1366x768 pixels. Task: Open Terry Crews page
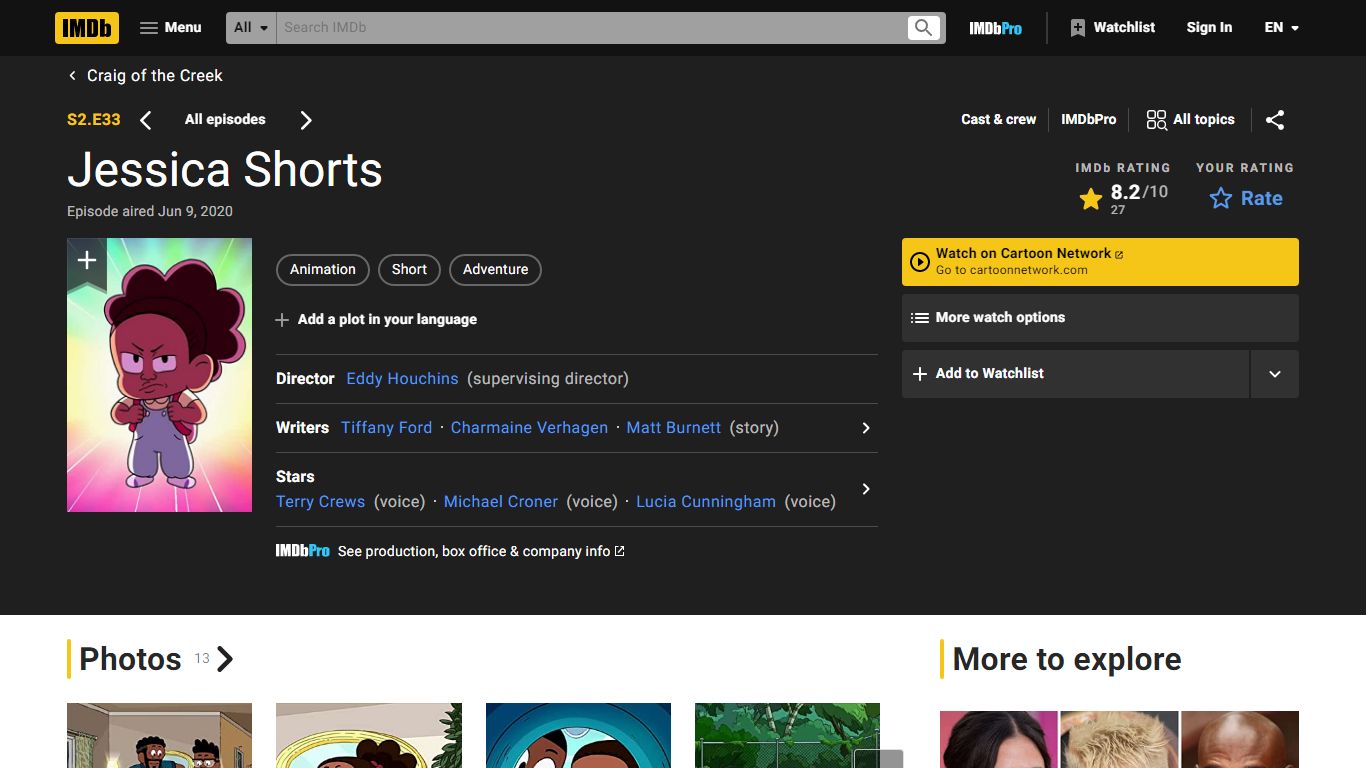tap(320, 502)
